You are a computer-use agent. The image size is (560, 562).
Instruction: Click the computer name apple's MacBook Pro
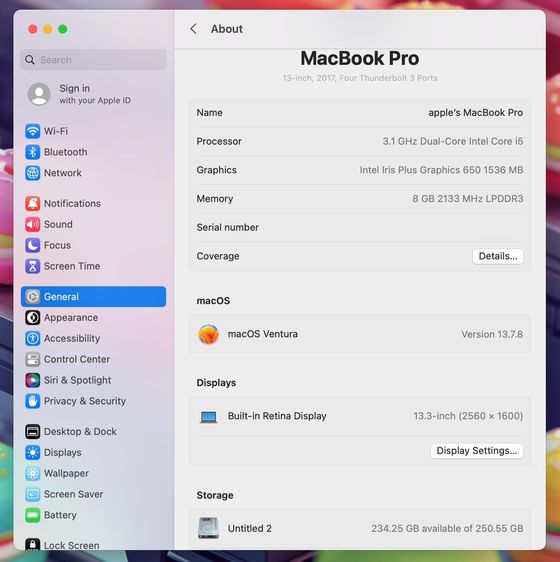(x=475, y=113)
